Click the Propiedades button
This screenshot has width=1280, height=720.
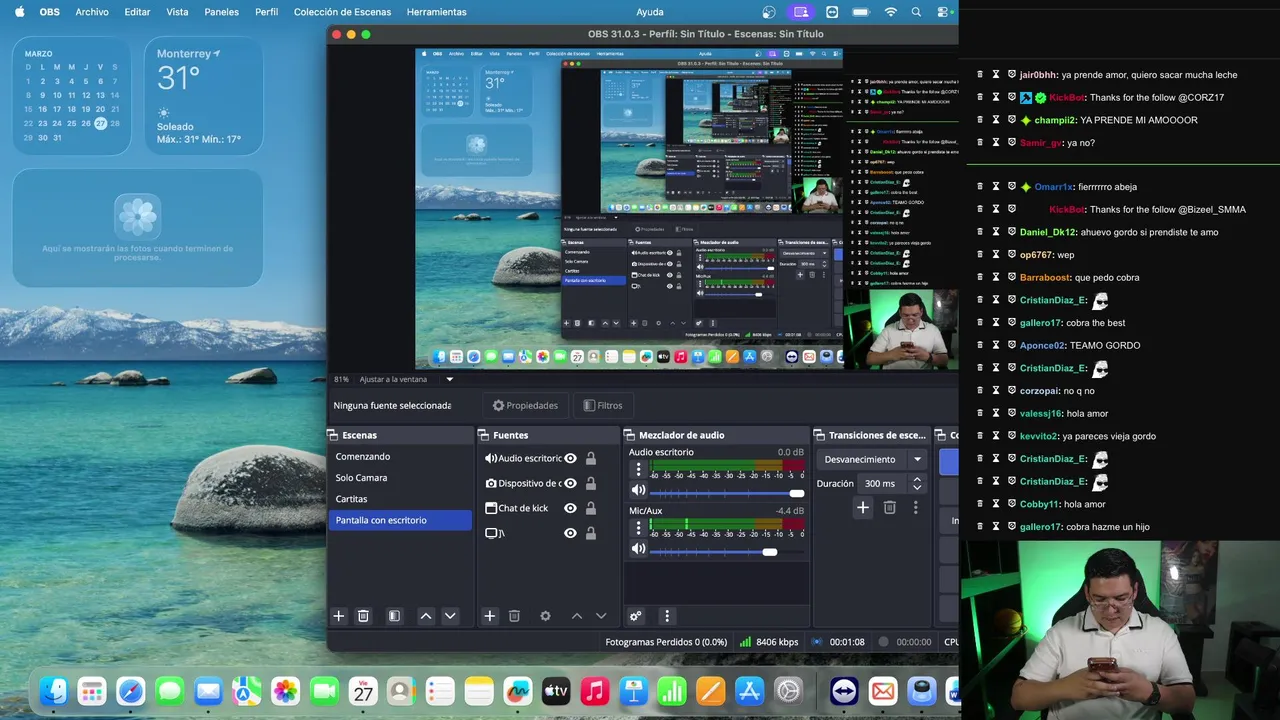525,405
